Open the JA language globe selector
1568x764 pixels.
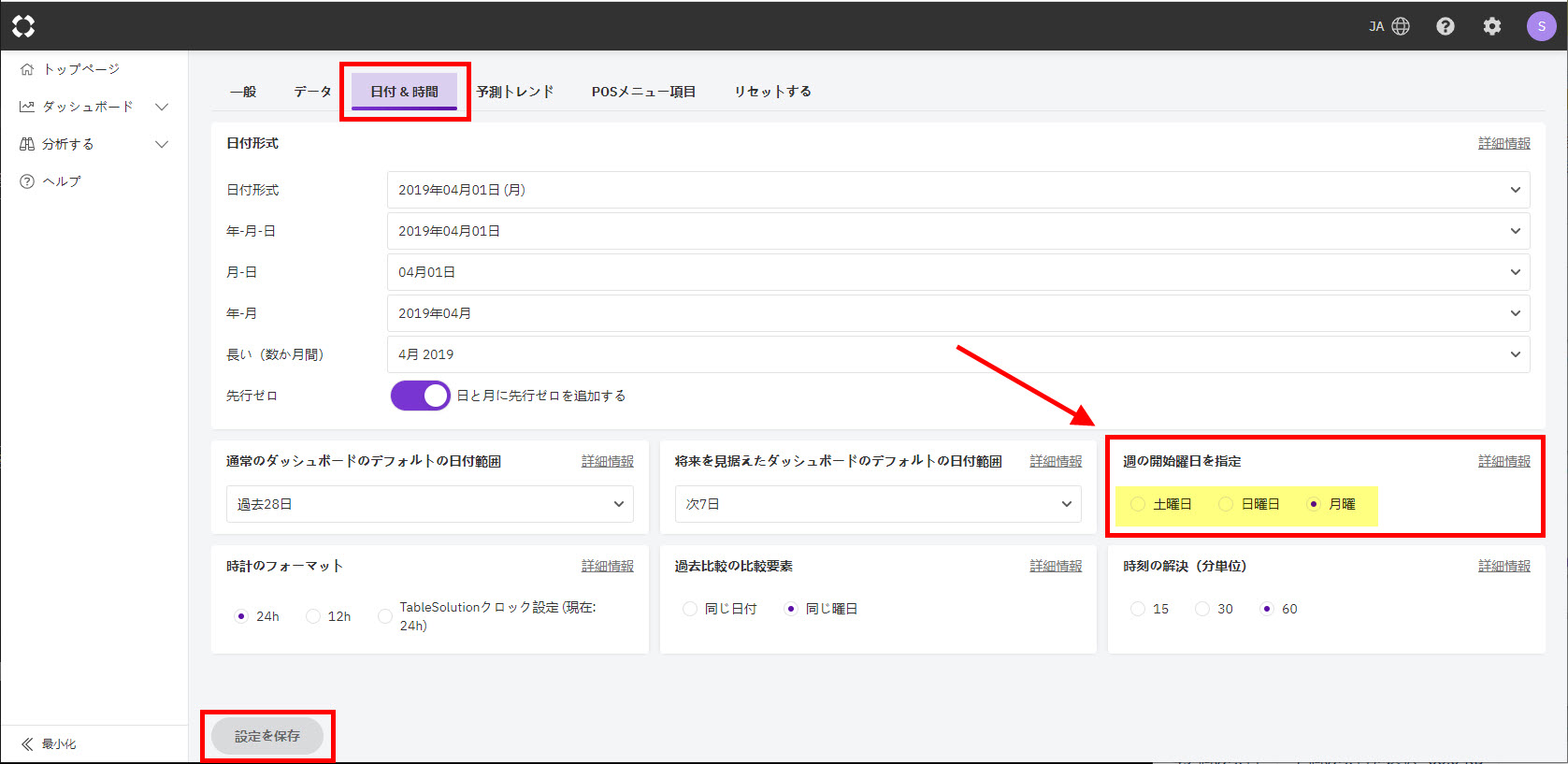click(x=1389, y=26)
